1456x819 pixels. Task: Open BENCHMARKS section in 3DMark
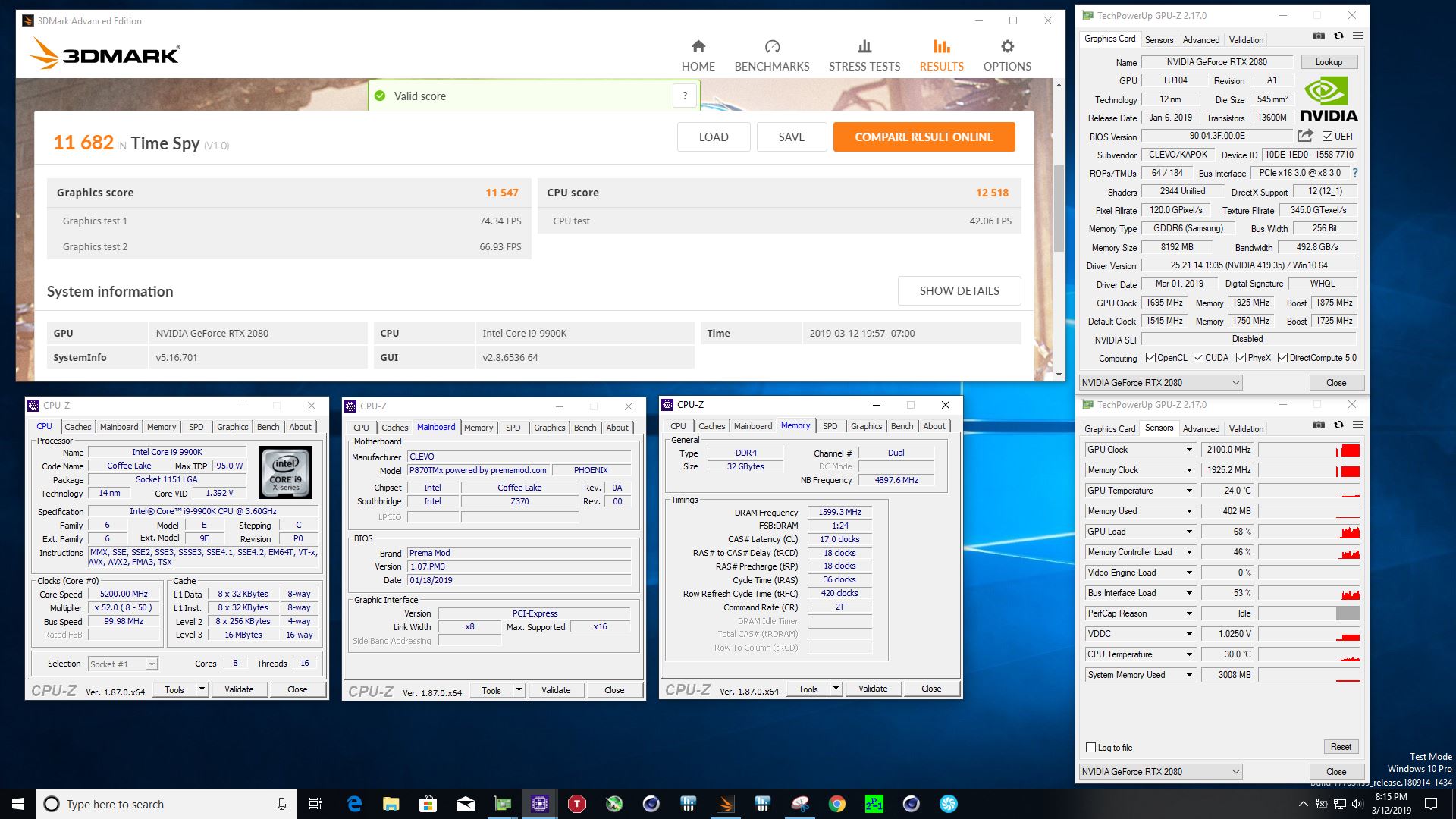point(771,56)
